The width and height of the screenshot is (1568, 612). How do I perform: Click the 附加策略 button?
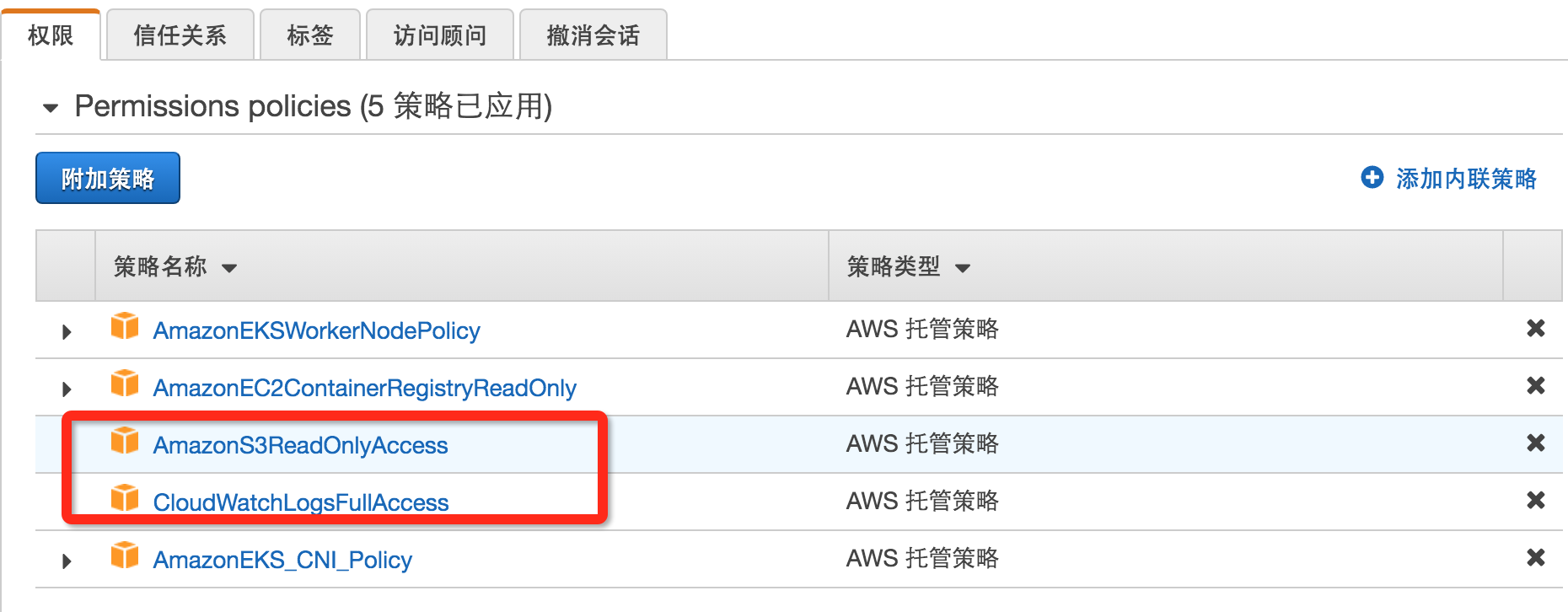pos(108,178)
